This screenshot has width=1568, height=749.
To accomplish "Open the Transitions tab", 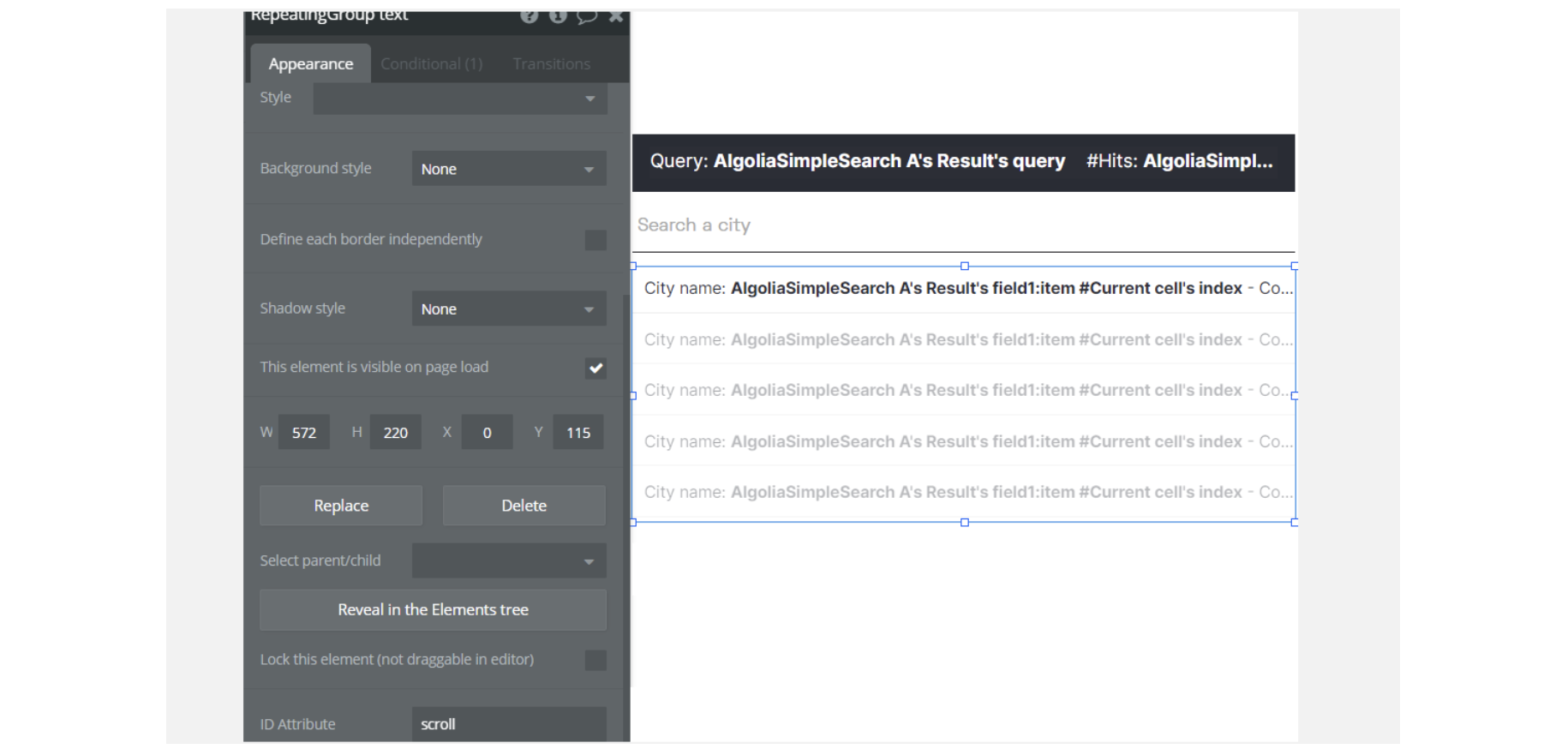I will (551, 64).
